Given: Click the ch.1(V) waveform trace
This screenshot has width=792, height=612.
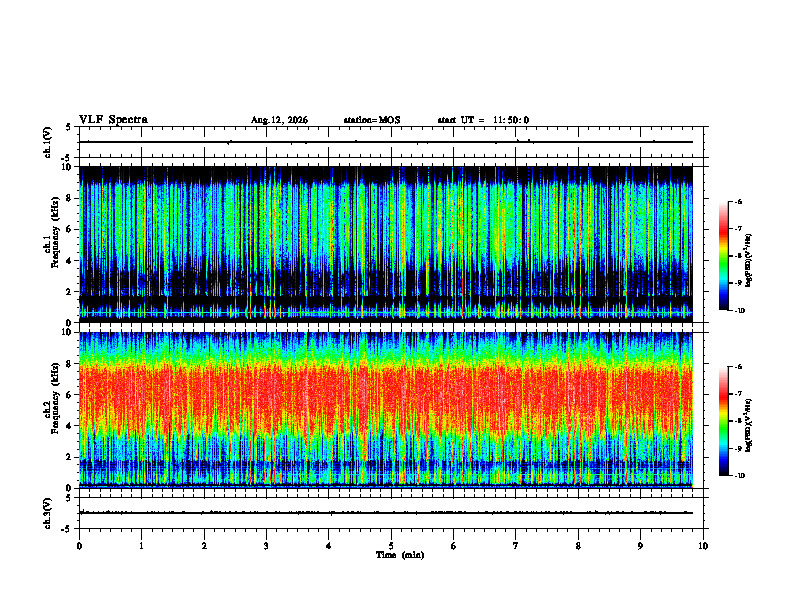Looking at the screenshot, I should point(386,142).
